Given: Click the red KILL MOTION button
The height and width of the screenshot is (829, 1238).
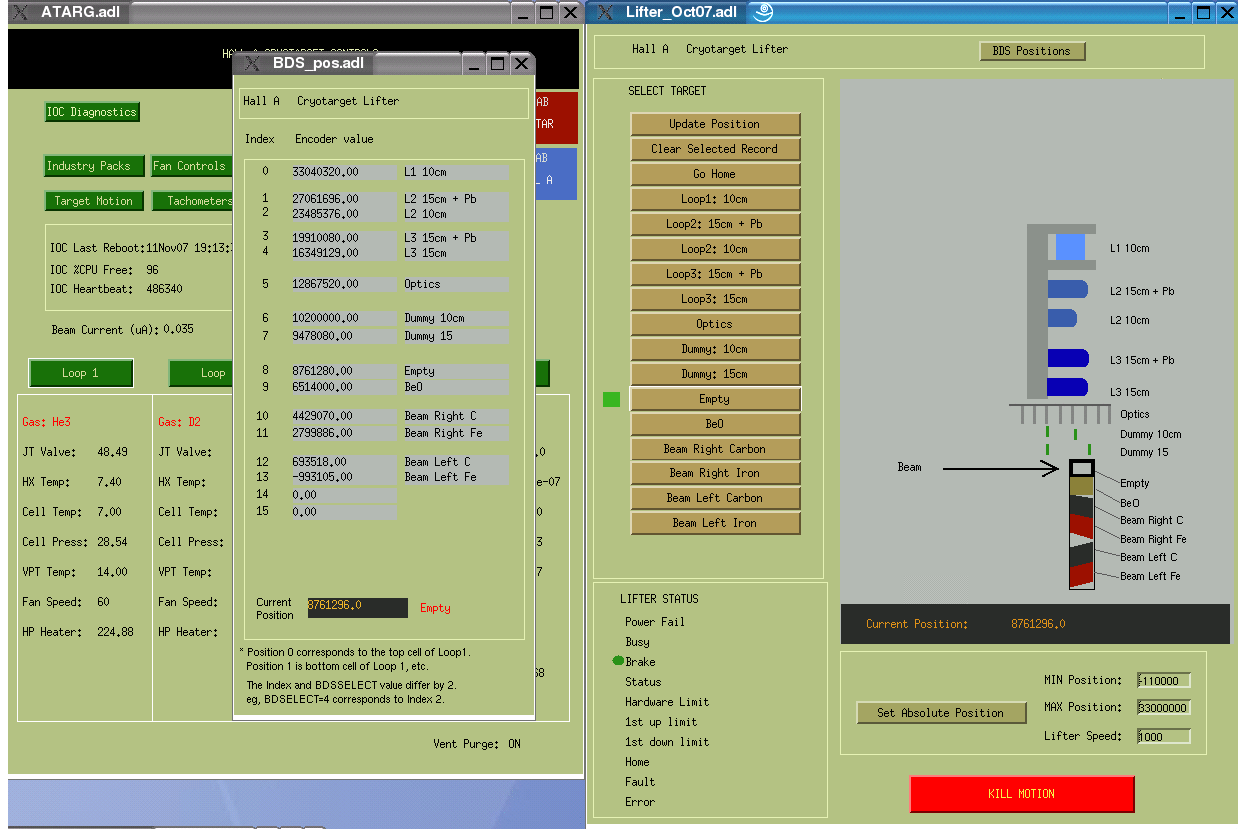Looking at the screenshot, I should (1022, 794).
